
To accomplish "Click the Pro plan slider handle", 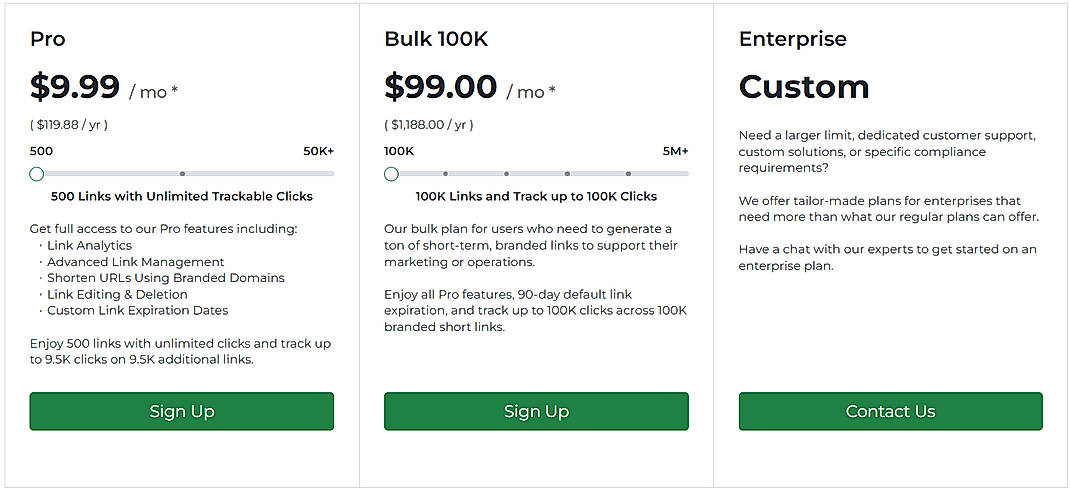I will coord(37,174).
